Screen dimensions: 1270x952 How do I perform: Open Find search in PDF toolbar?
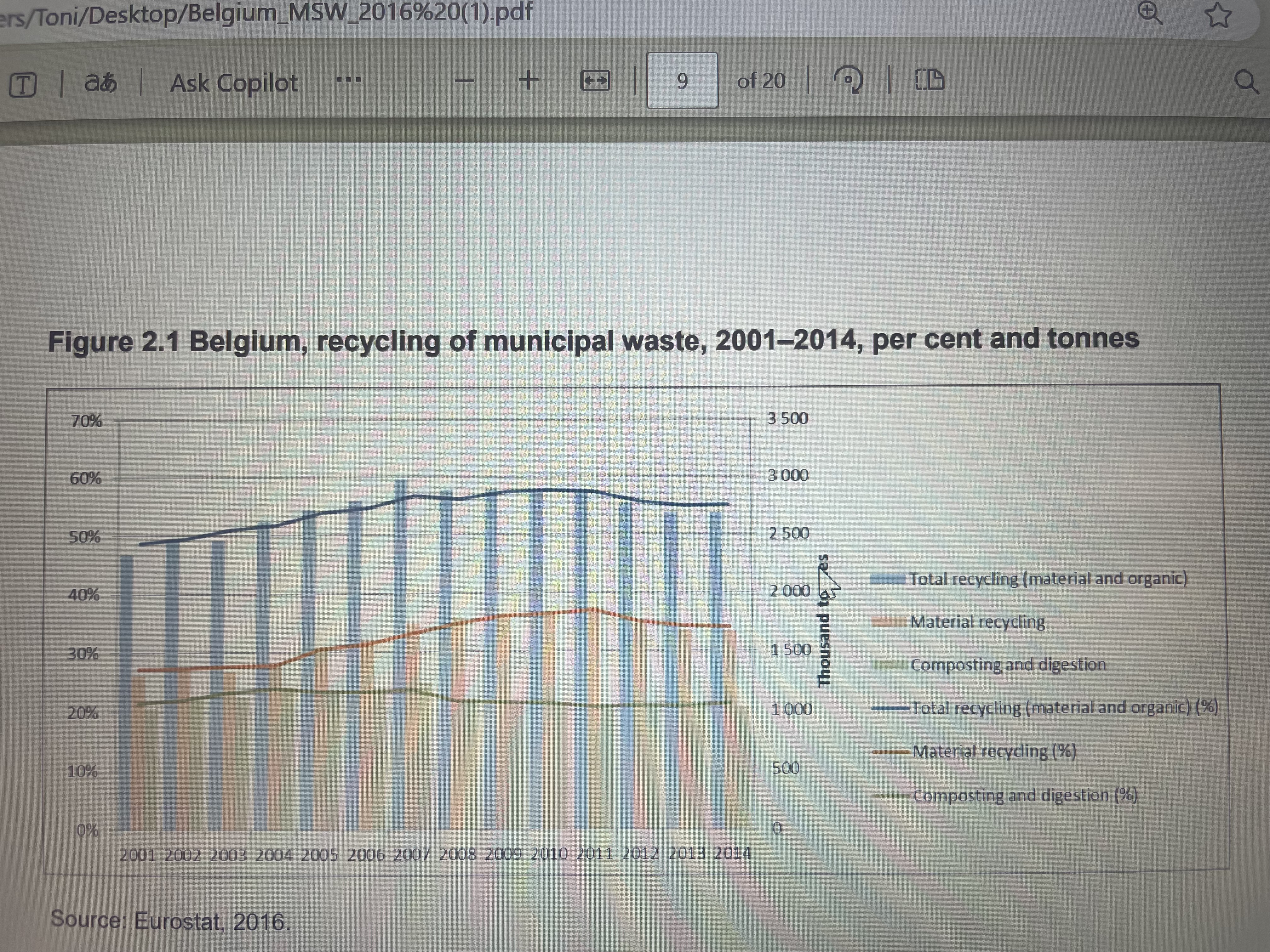[x=1246, y=82]
